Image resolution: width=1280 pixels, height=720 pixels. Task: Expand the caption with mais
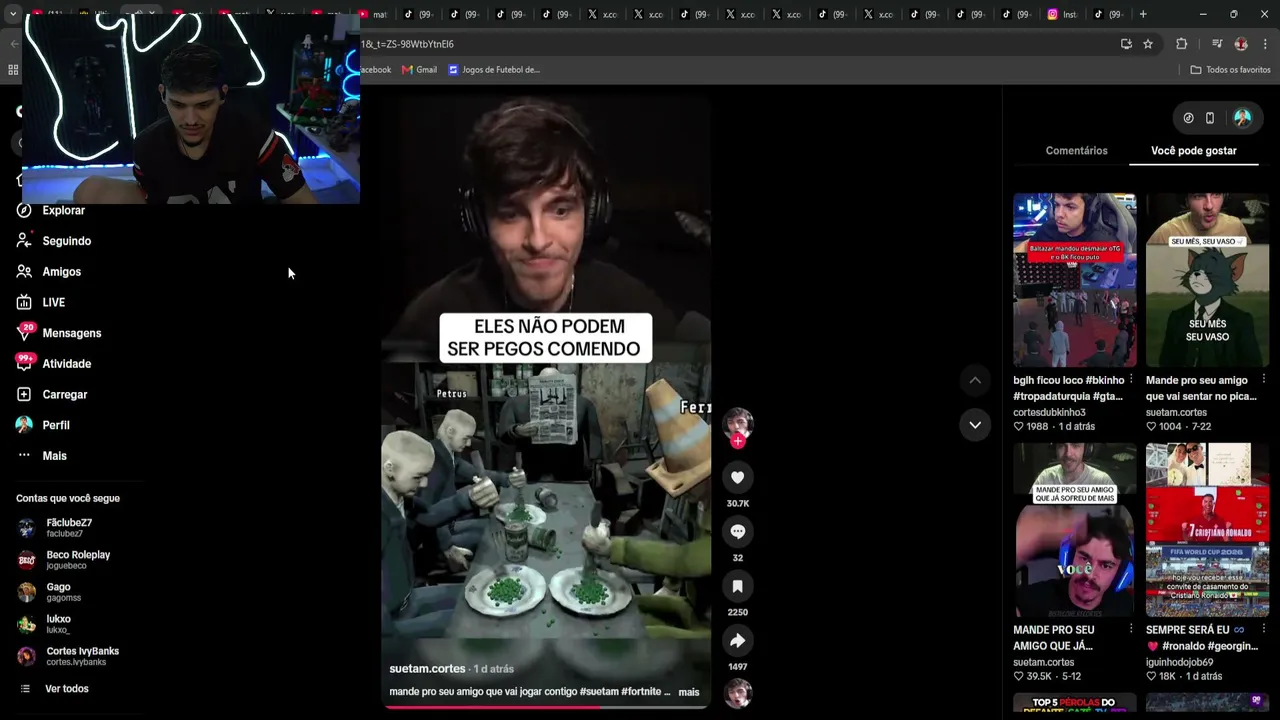click(x=689, y=692)
